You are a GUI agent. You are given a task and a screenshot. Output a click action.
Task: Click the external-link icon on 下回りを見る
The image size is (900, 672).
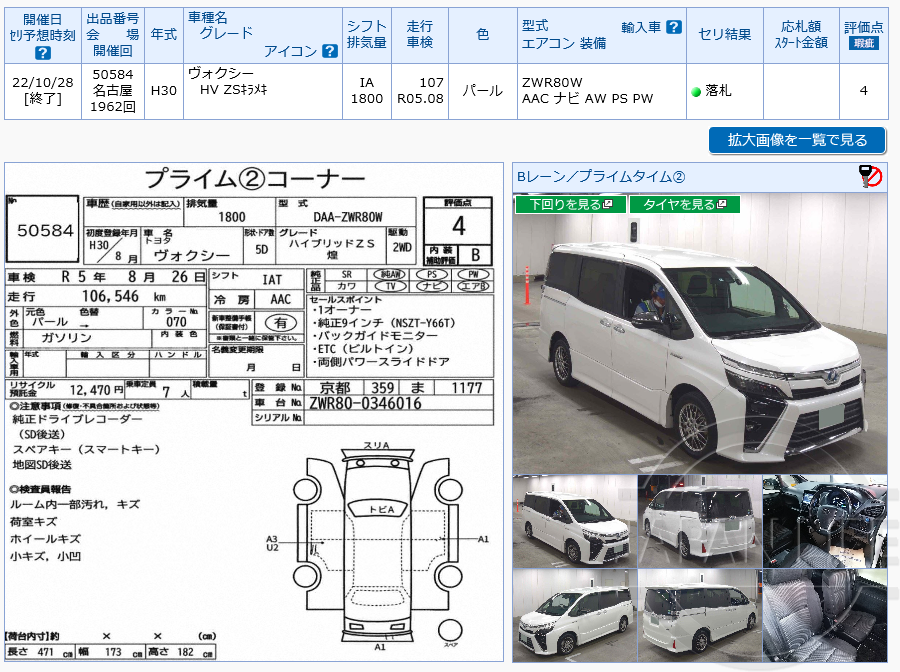point(609,202)
